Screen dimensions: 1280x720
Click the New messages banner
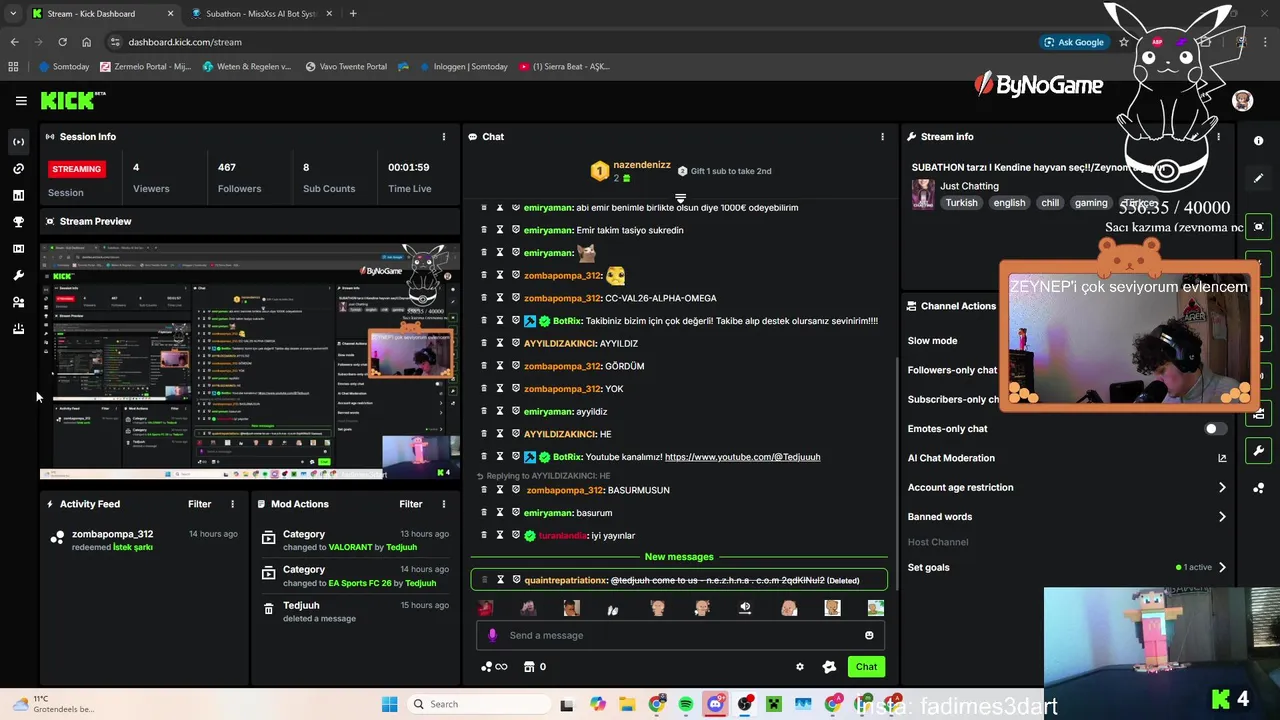679,557
